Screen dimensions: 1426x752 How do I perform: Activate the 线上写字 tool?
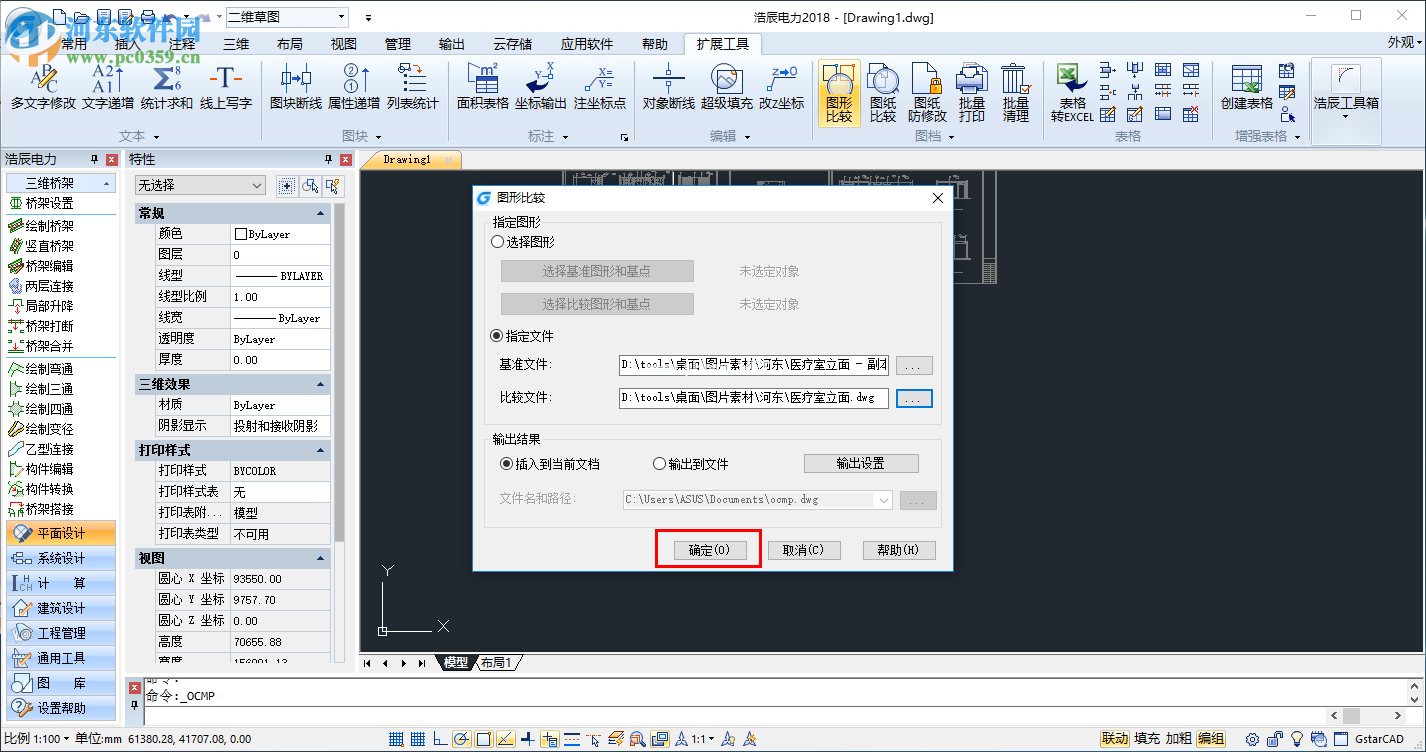pyautogui.click(x=225, y=87)
